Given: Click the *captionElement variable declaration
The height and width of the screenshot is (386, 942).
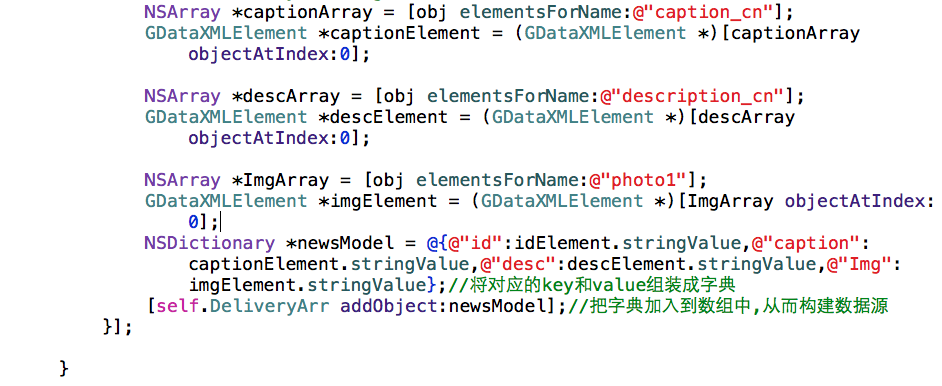Looking at the screenshot, I should pyautogui.click(x=399, y=33).
